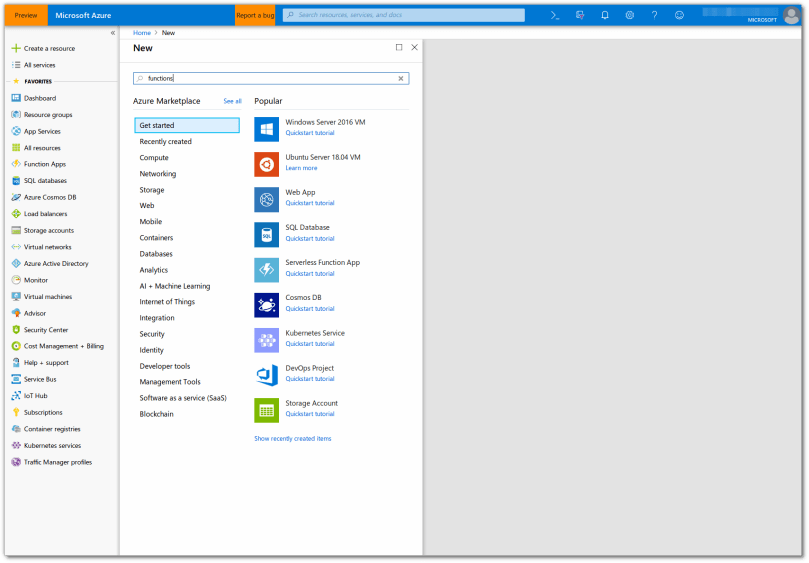
Task: Click the Ubuntu Server 18.04 icon
Action: click(x=266, y=164)
